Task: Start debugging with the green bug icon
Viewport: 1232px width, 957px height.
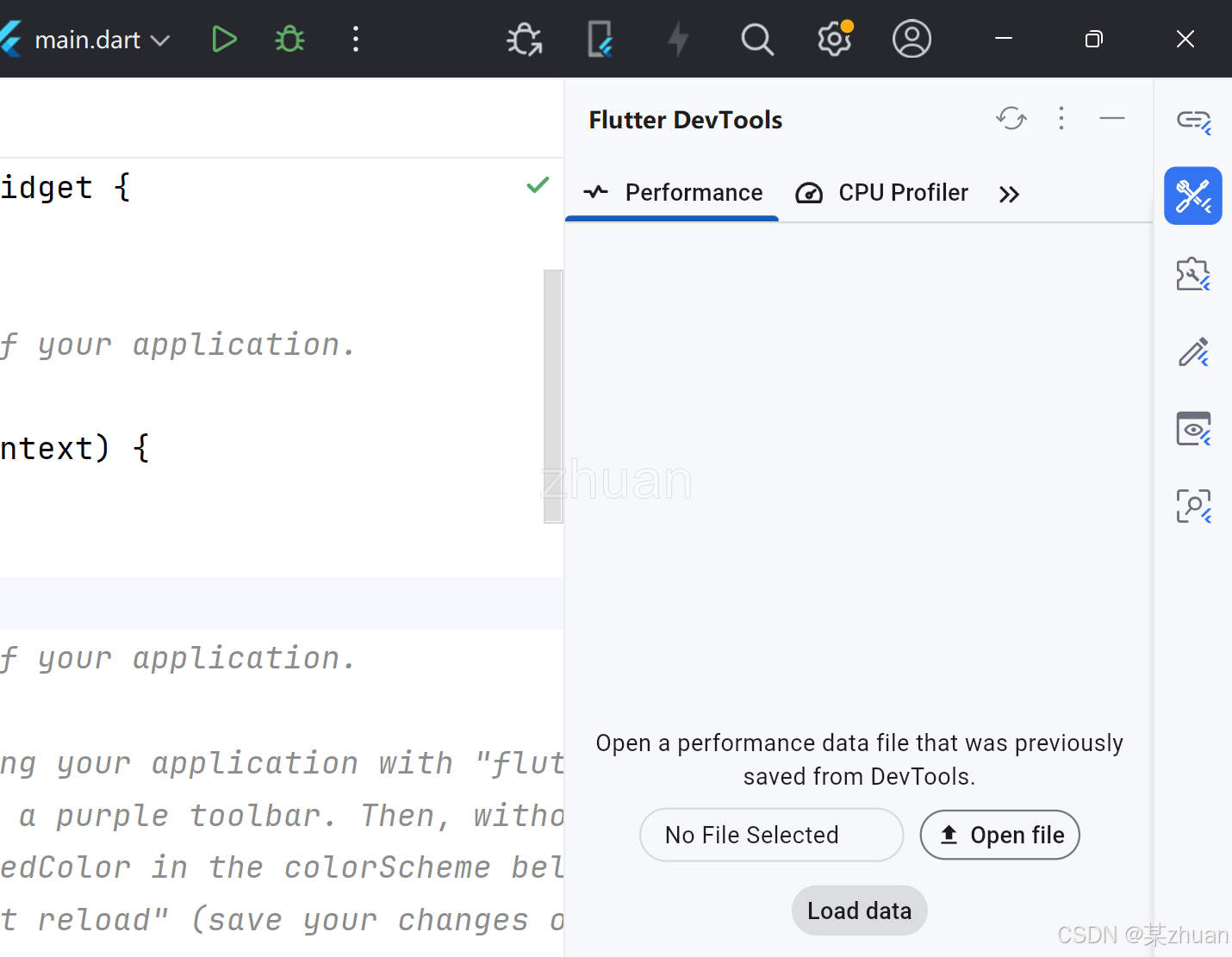Action: pos(289,40)
